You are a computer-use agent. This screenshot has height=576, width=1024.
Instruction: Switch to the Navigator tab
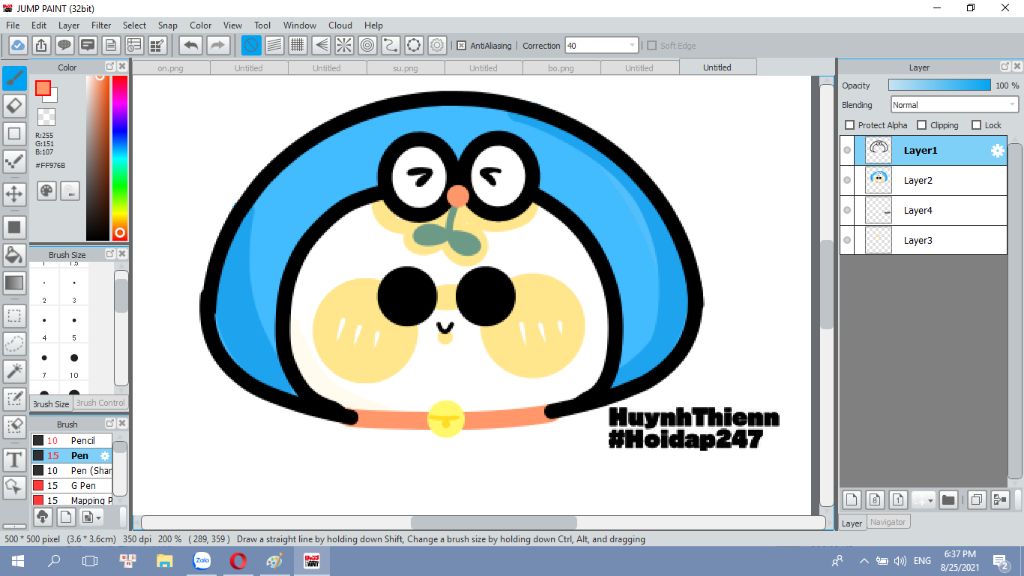tap(888, 522)
